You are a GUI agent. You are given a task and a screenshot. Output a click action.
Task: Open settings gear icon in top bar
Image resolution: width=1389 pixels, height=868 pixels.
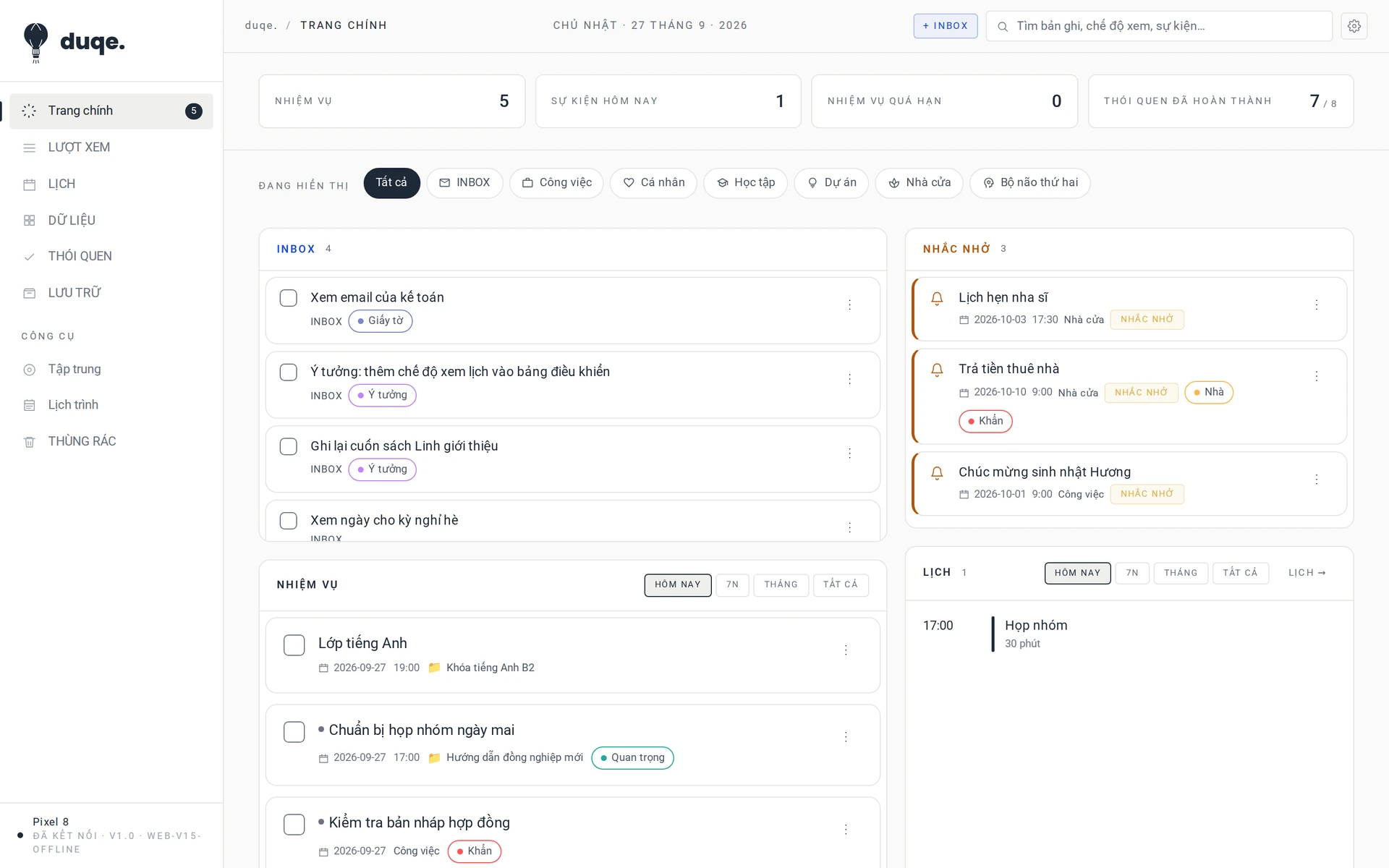1354,26
